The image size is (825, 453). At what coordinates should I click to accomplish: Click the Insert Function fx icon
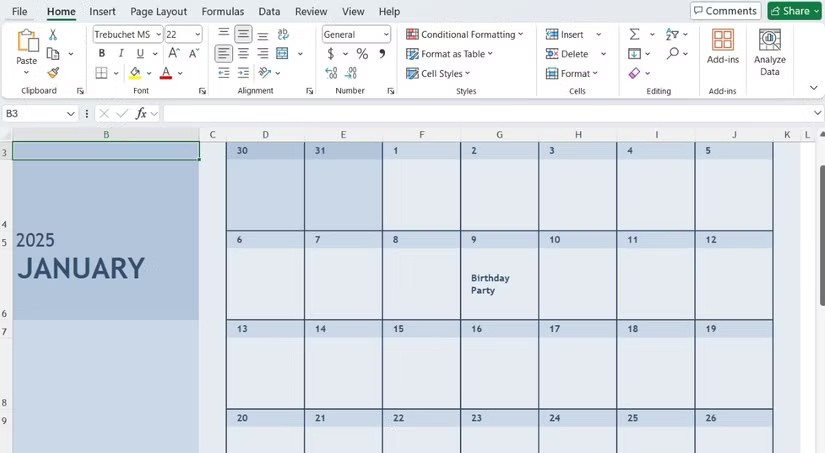pos(142,114)
